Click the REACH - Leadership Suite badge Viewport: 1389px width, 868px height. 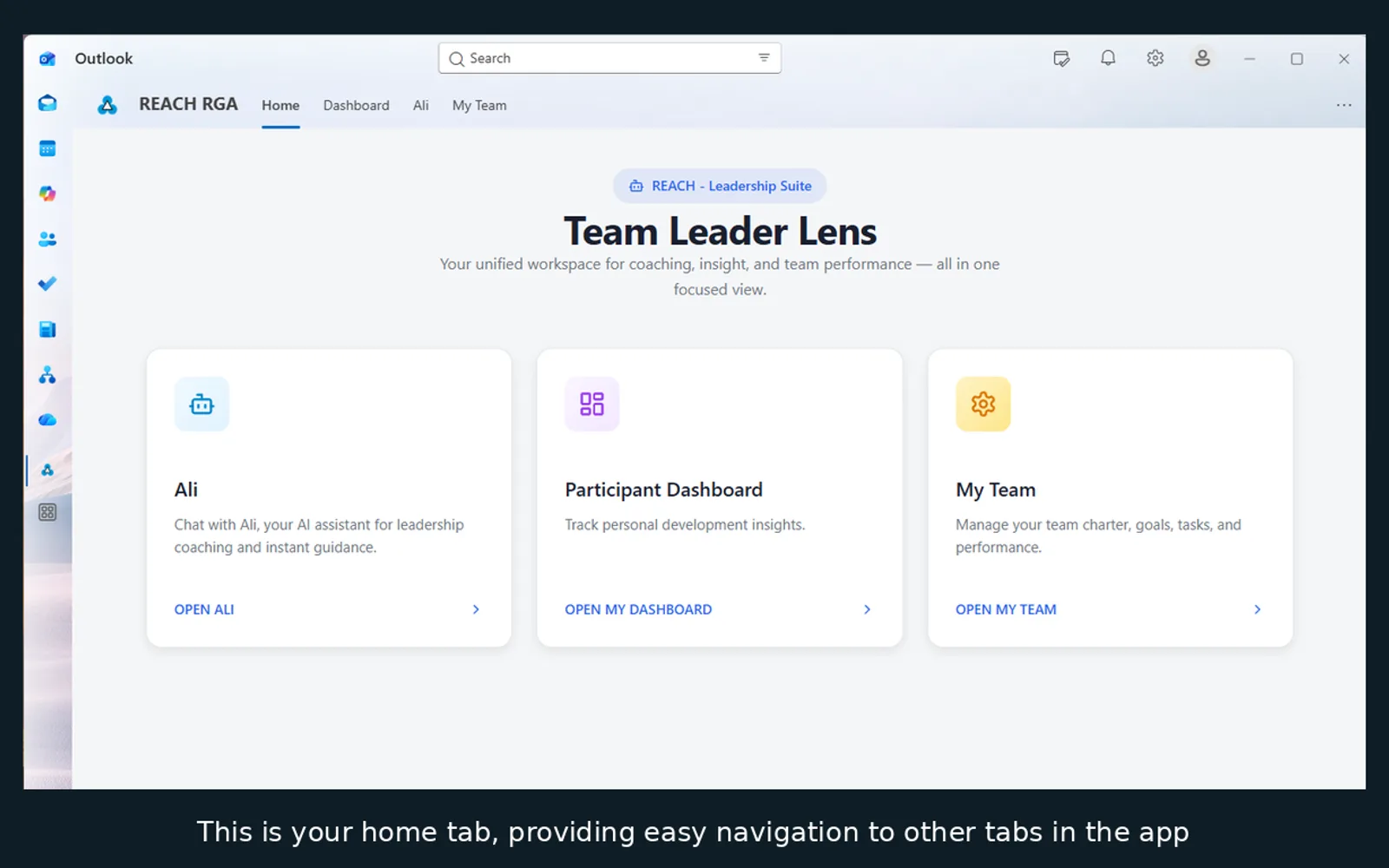[720, 186]
